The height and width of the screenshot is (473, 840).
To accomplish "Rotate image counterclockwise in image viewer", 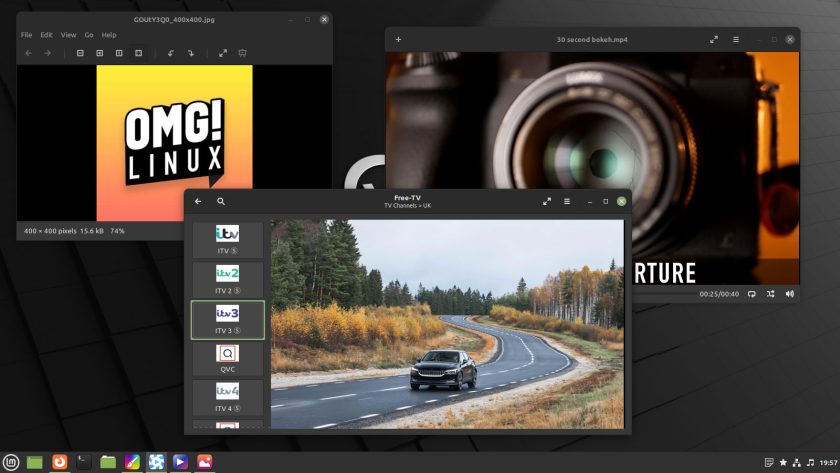I will coord(171,53).
